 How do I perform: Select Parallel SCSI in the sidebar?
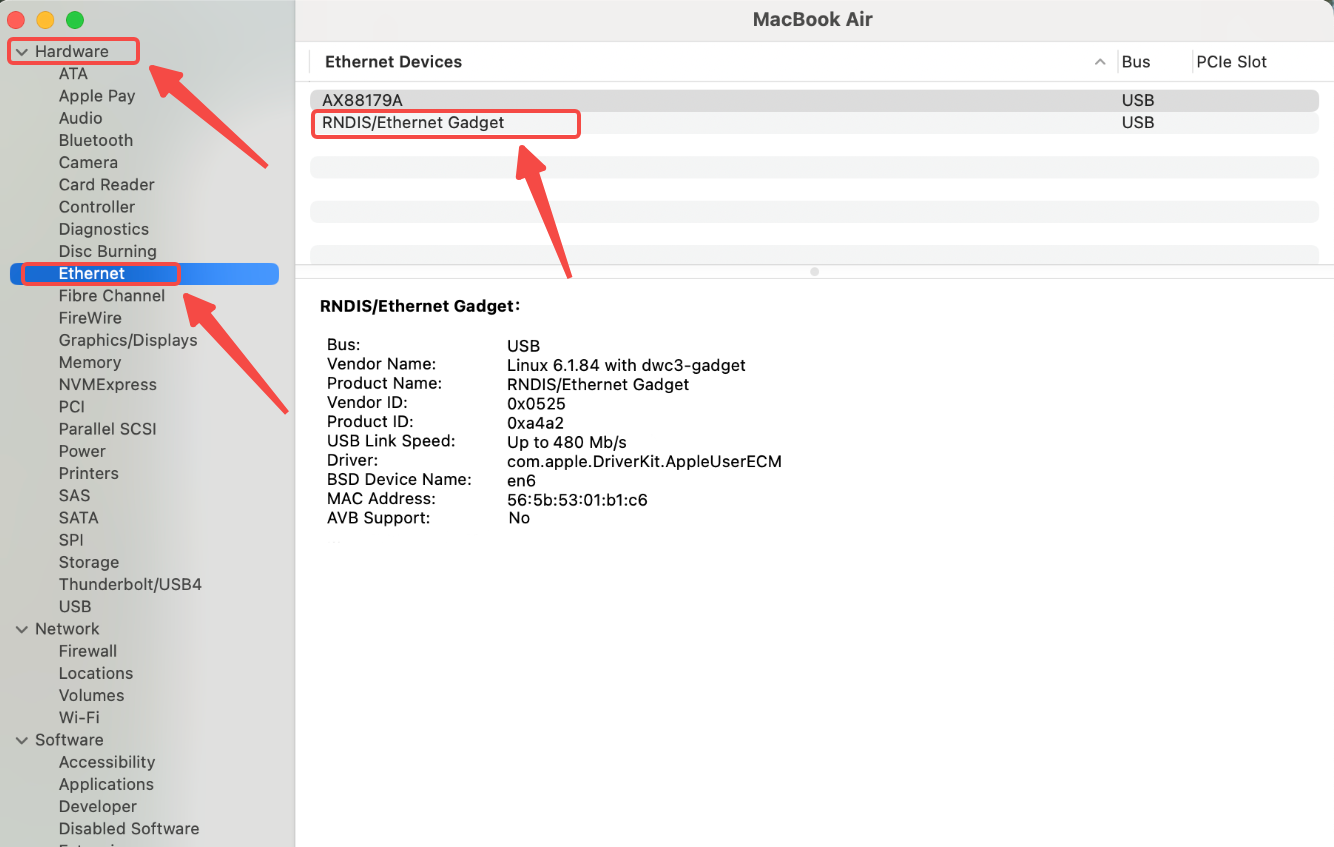pos(108,429)
